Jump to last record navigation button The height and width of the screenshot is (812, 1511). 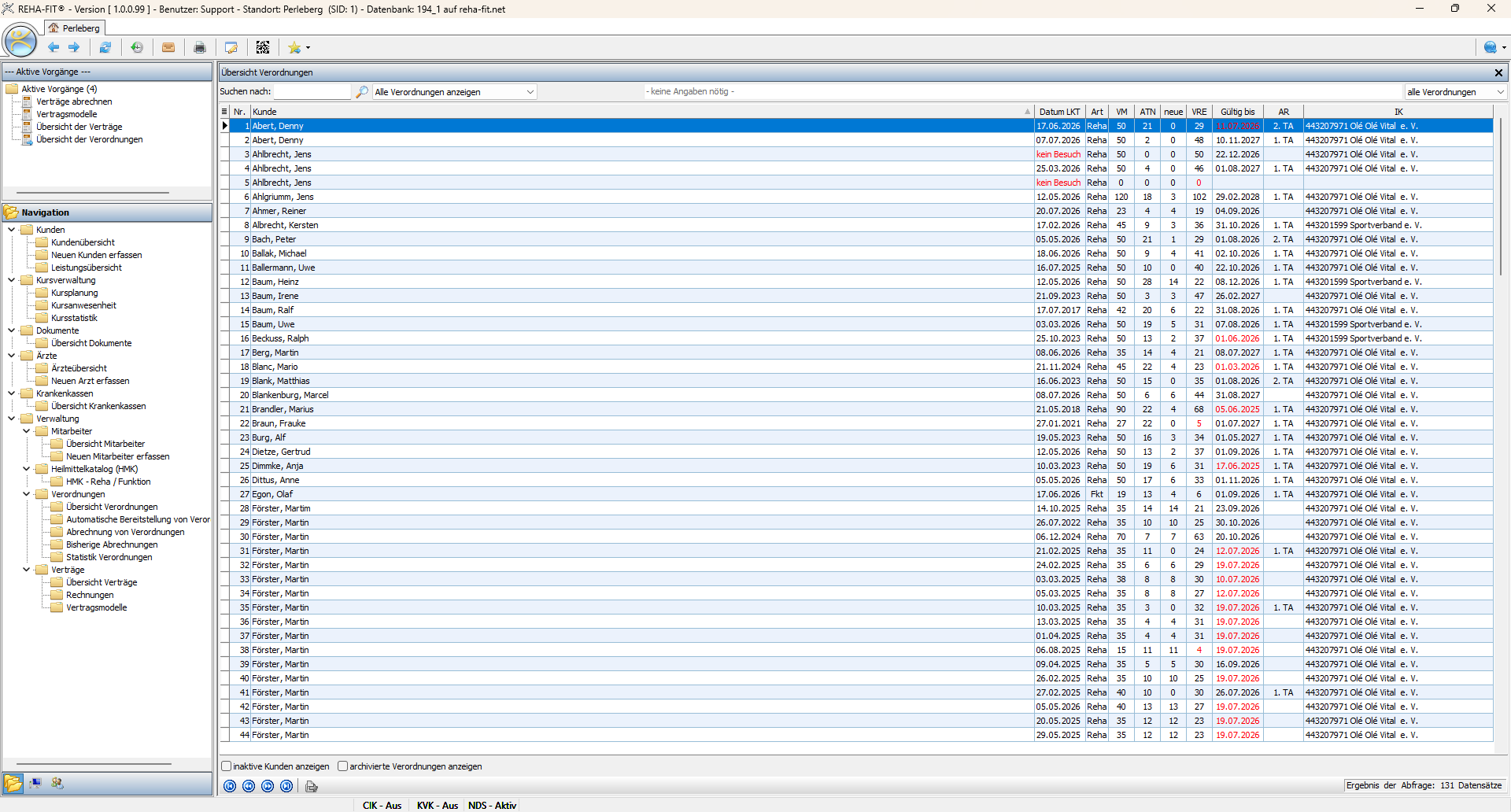tap(286, 786)
